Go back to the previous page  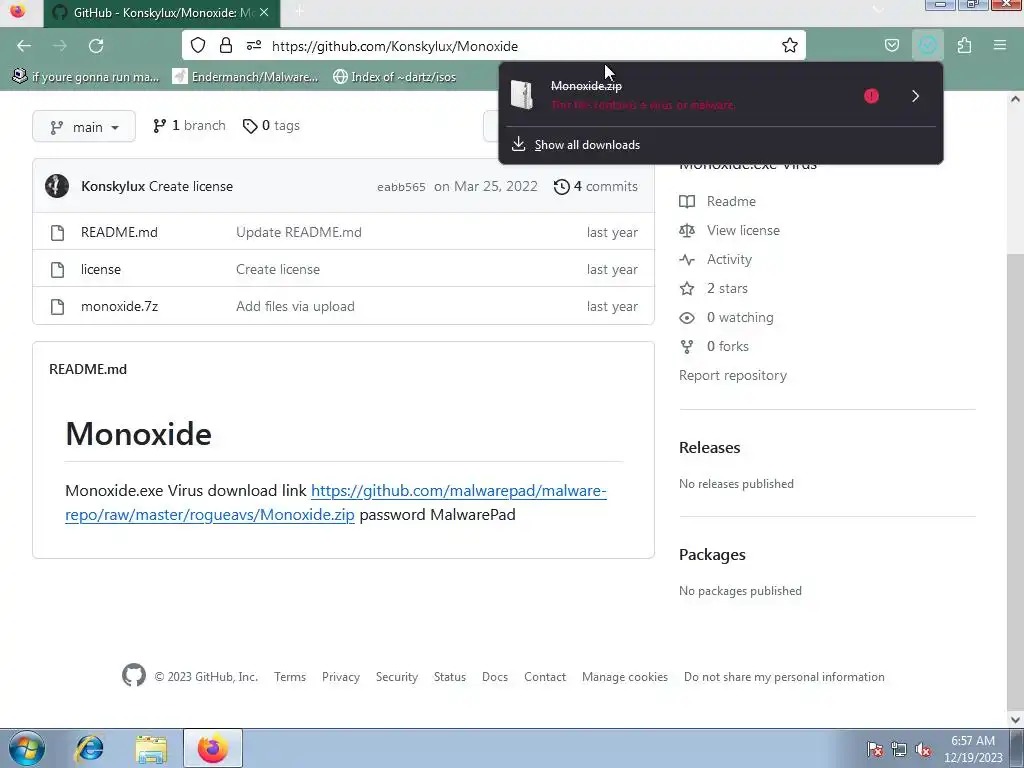(24, 46)
